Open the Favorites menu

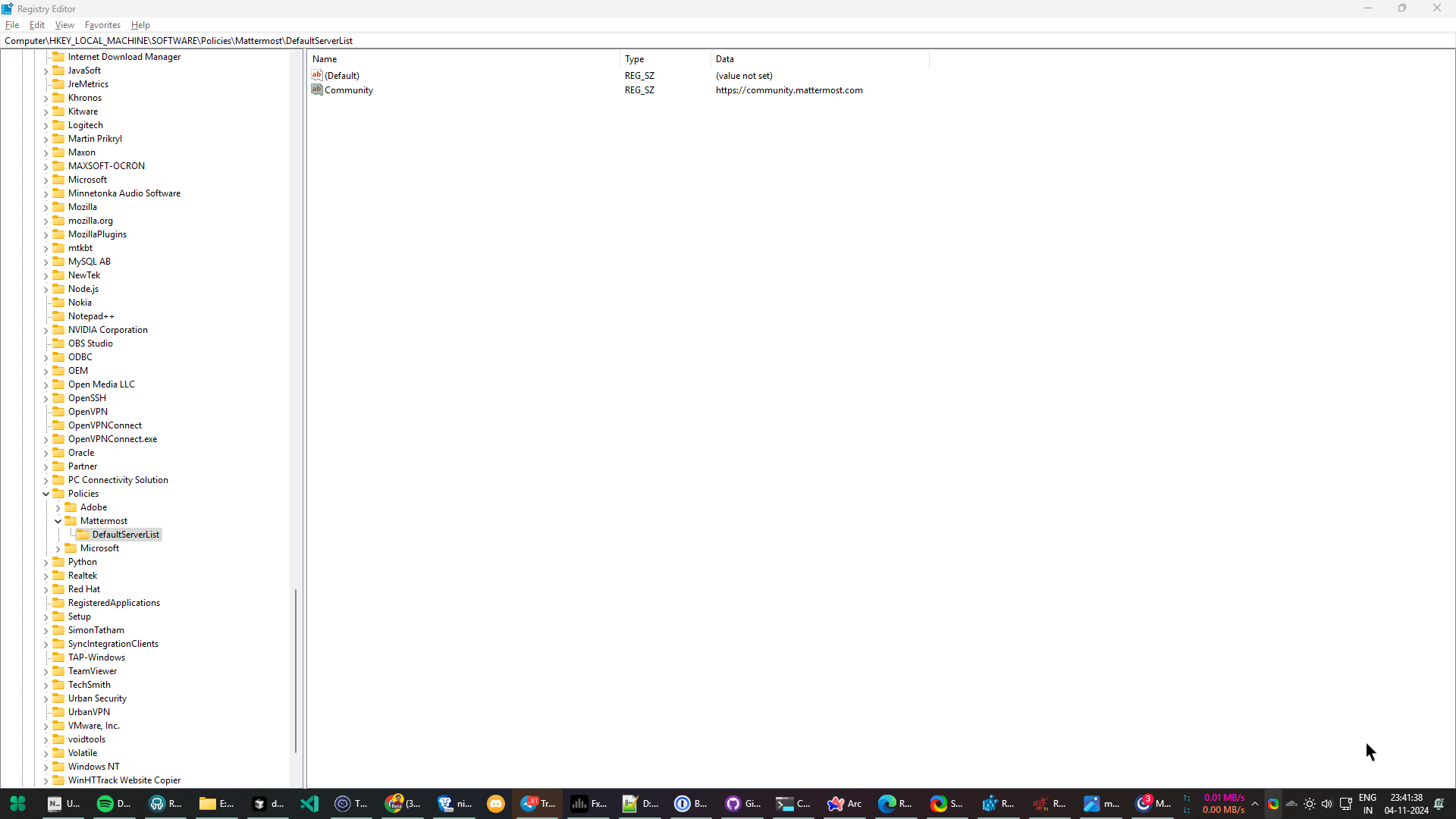tap(102, 24)
